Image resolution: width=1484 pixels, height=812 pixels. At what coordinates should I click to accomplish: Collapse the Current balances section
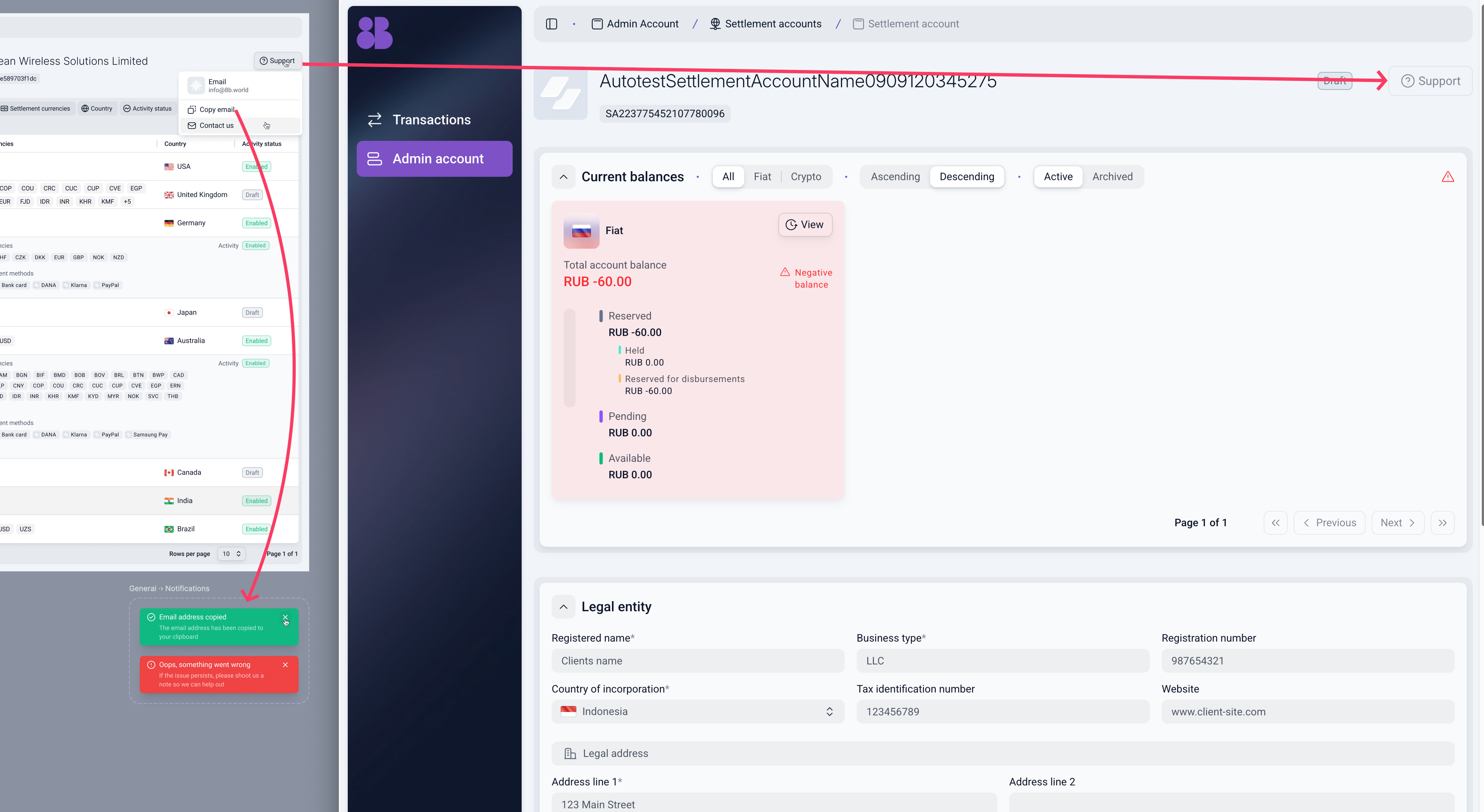(563, 177)
